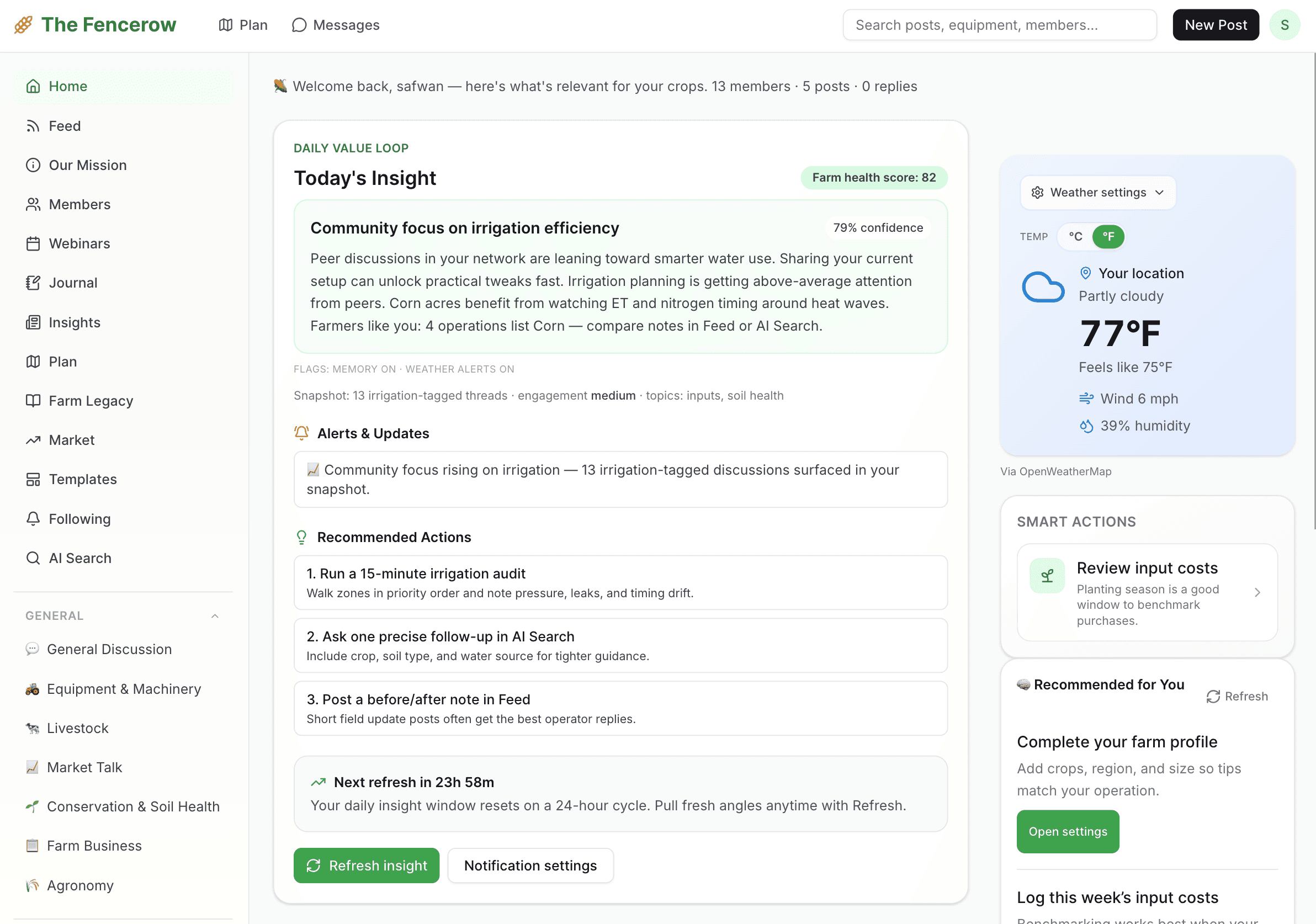Image resolution: width=1316 pixels, height=924 pixels.
Task: Click the Journal notebook icon
Action: 33,283
